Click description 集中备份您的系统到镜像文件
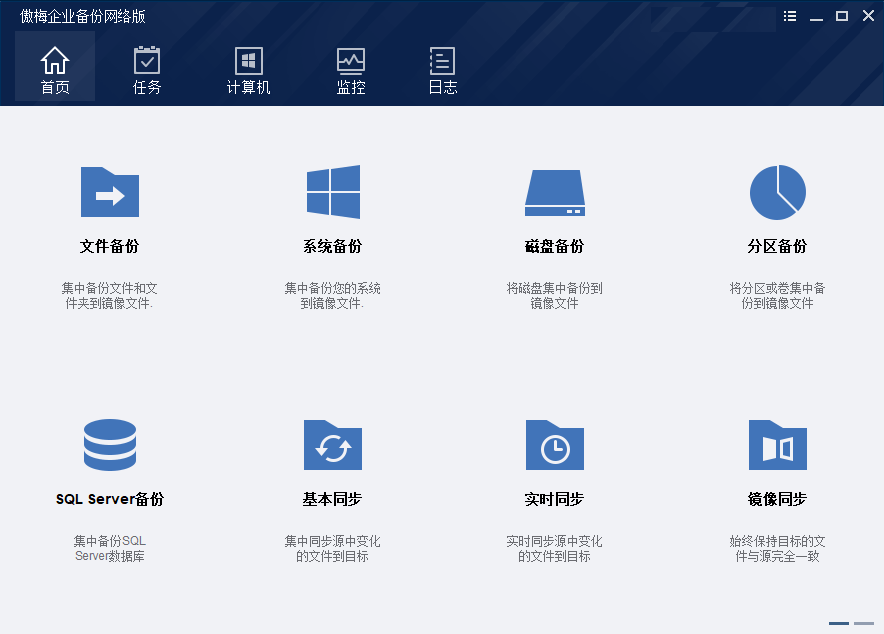The height and width of the screenshot is (634, 884). pos(333,296)
